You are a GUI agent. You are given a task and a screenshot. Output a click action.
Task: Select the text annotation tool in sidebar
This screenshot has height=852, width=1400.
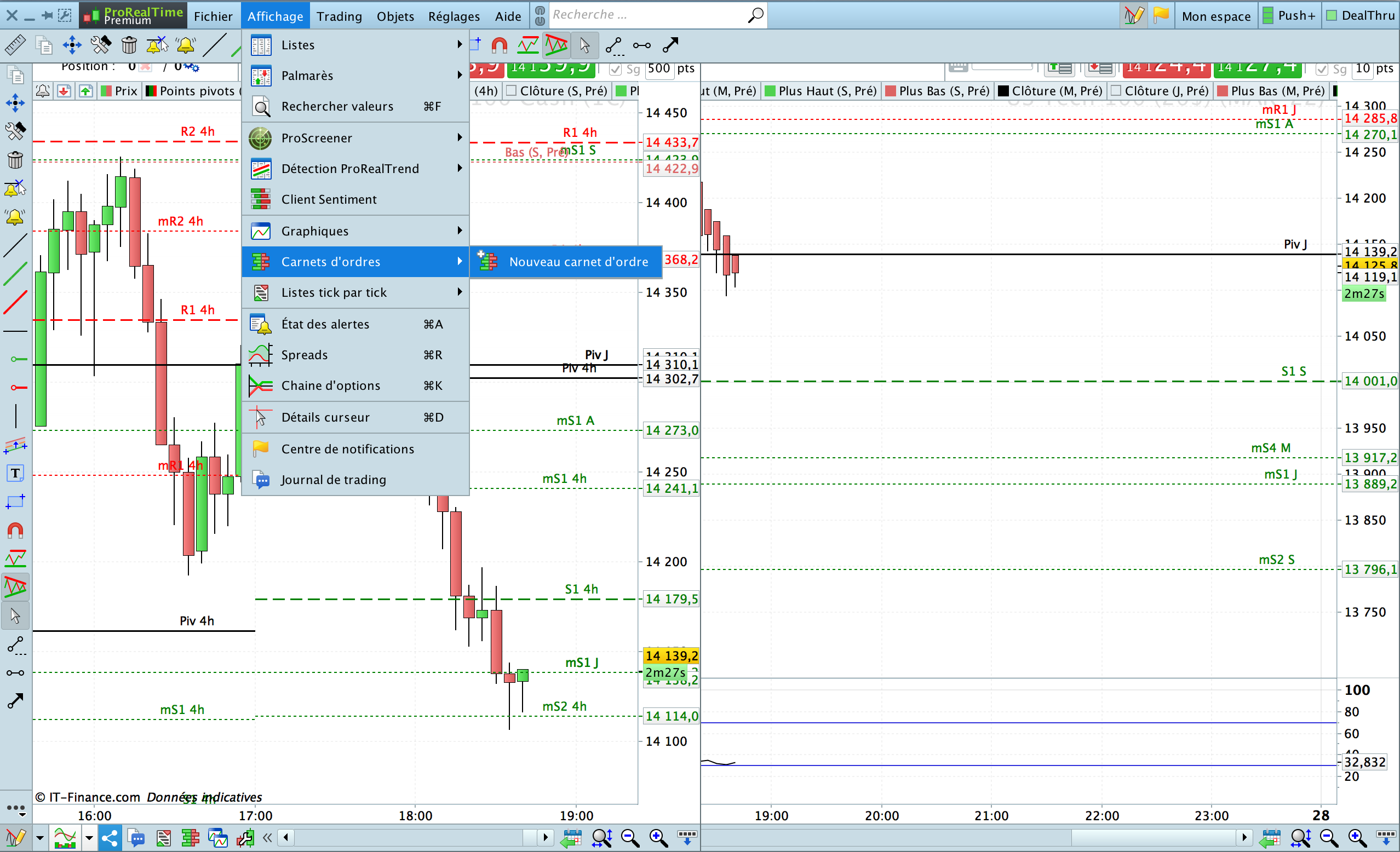(x=15, y=473)
